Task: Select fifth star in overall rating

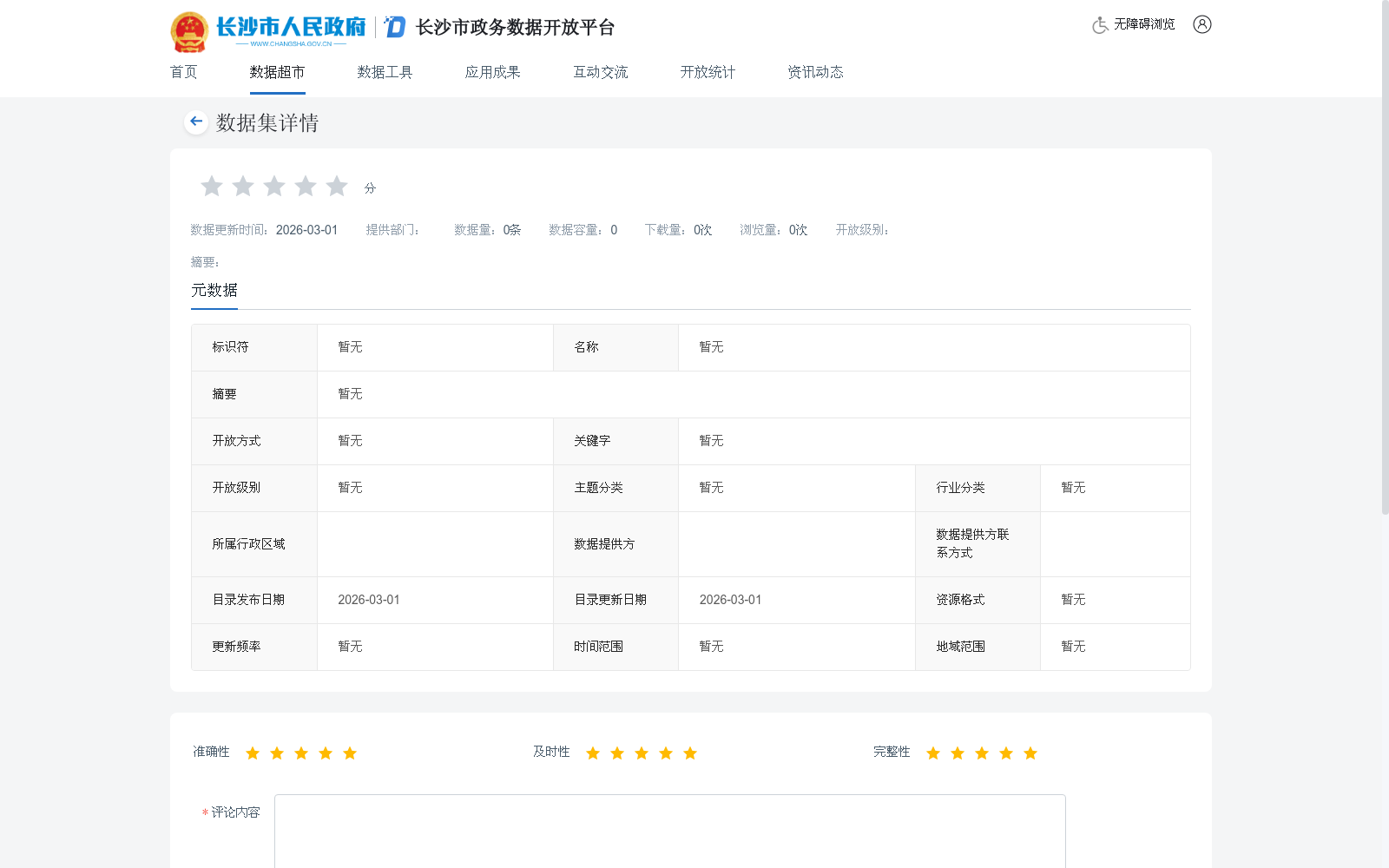Action: point(337,186)
